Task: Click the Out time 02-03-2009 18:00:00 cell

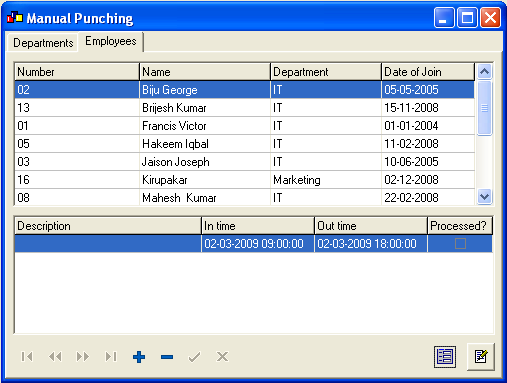Action: (x=371, y=244)
